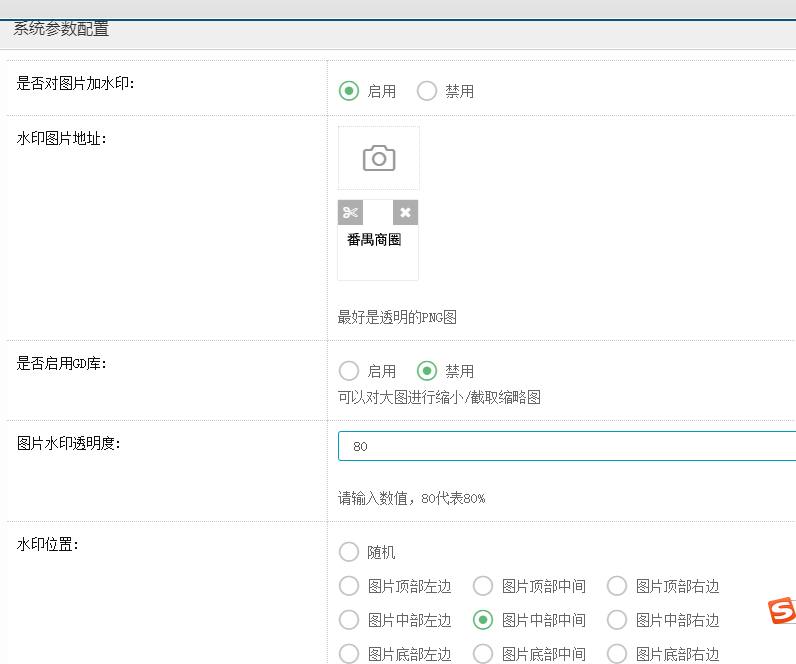Select 禁用 for 是否启用GD库
This screenshot has height=664, width=796.
[427, 371]
